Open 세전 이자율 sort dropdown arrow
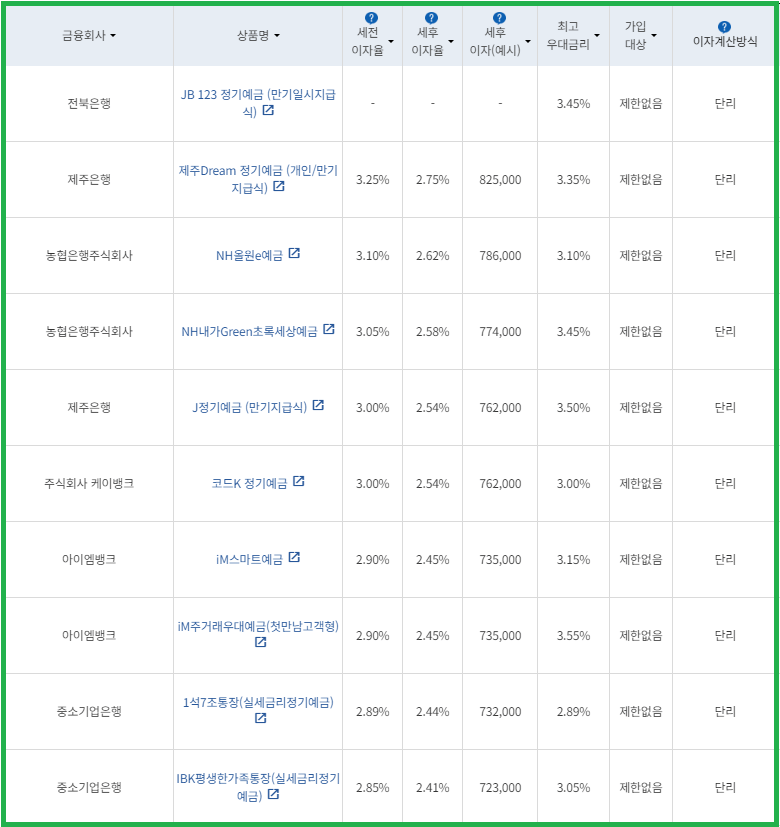Image resolution: width=780 pixels, height=827 pixels. click(391, 41)
